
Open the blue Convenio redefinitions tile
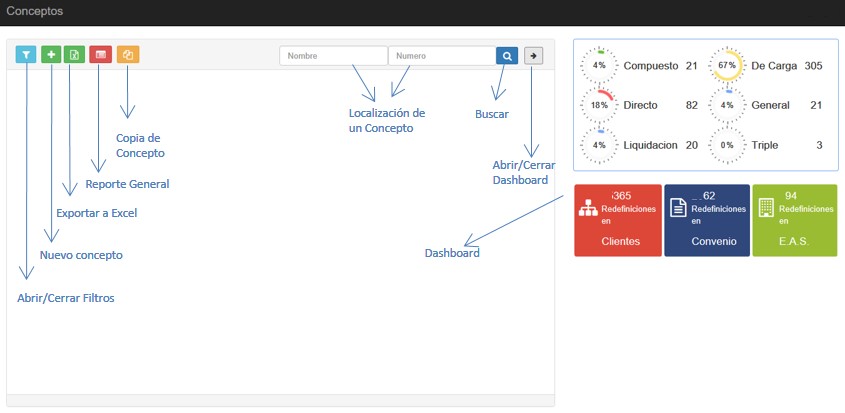[x=707, y=220]
